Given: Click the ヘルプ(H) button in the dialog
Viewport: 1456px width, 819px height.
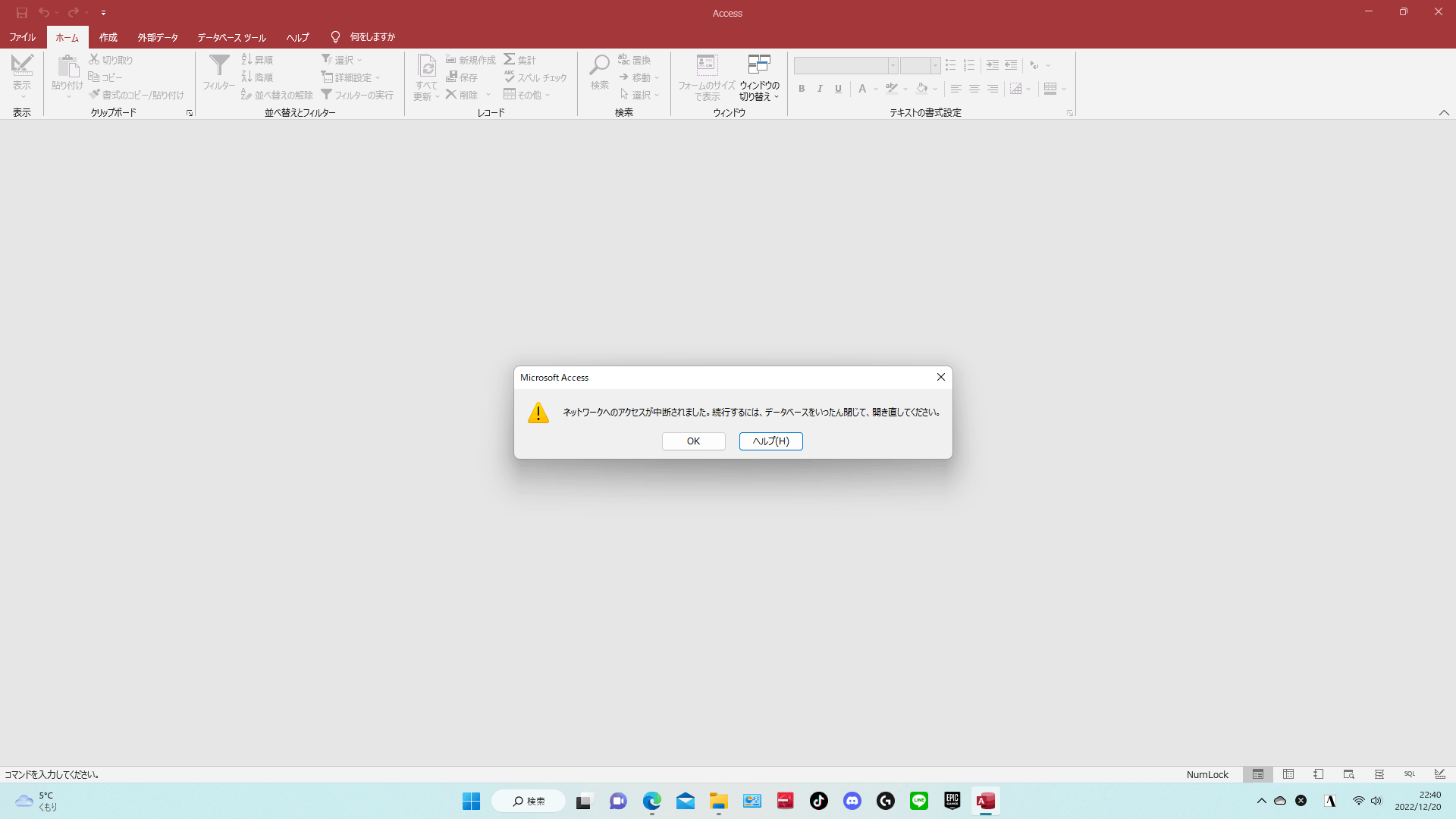Looking at the screenshot, I should [x=770, y=441].
